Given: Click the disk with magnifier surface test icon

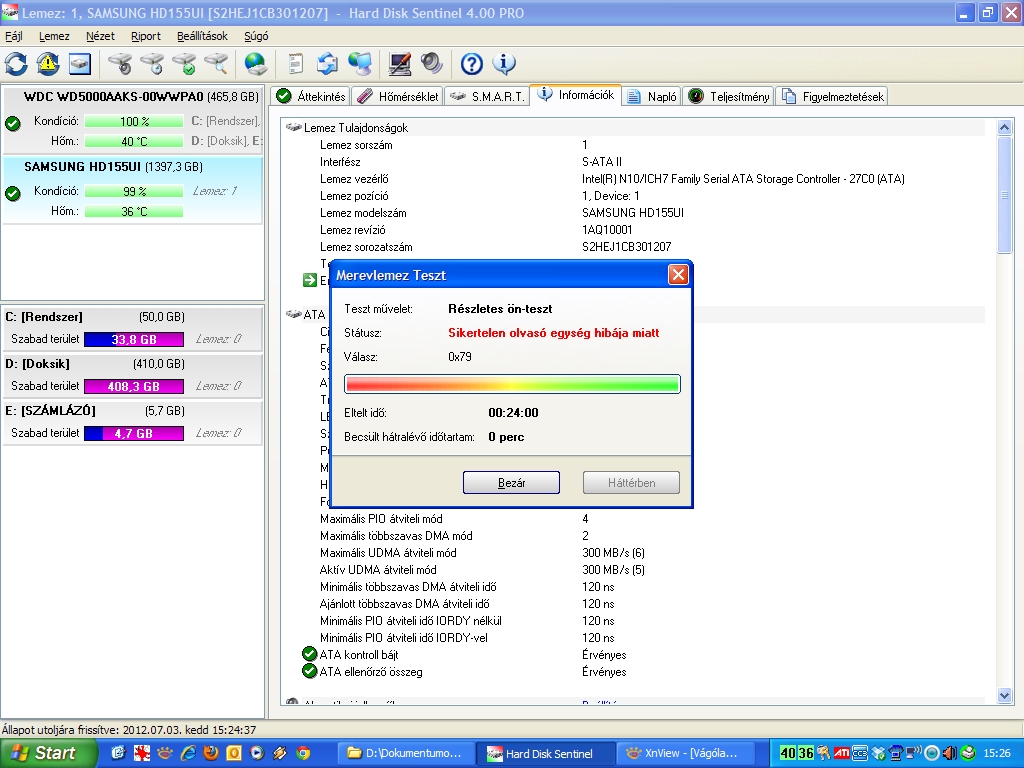Looking at the screenshot, I should click(216, 63).
